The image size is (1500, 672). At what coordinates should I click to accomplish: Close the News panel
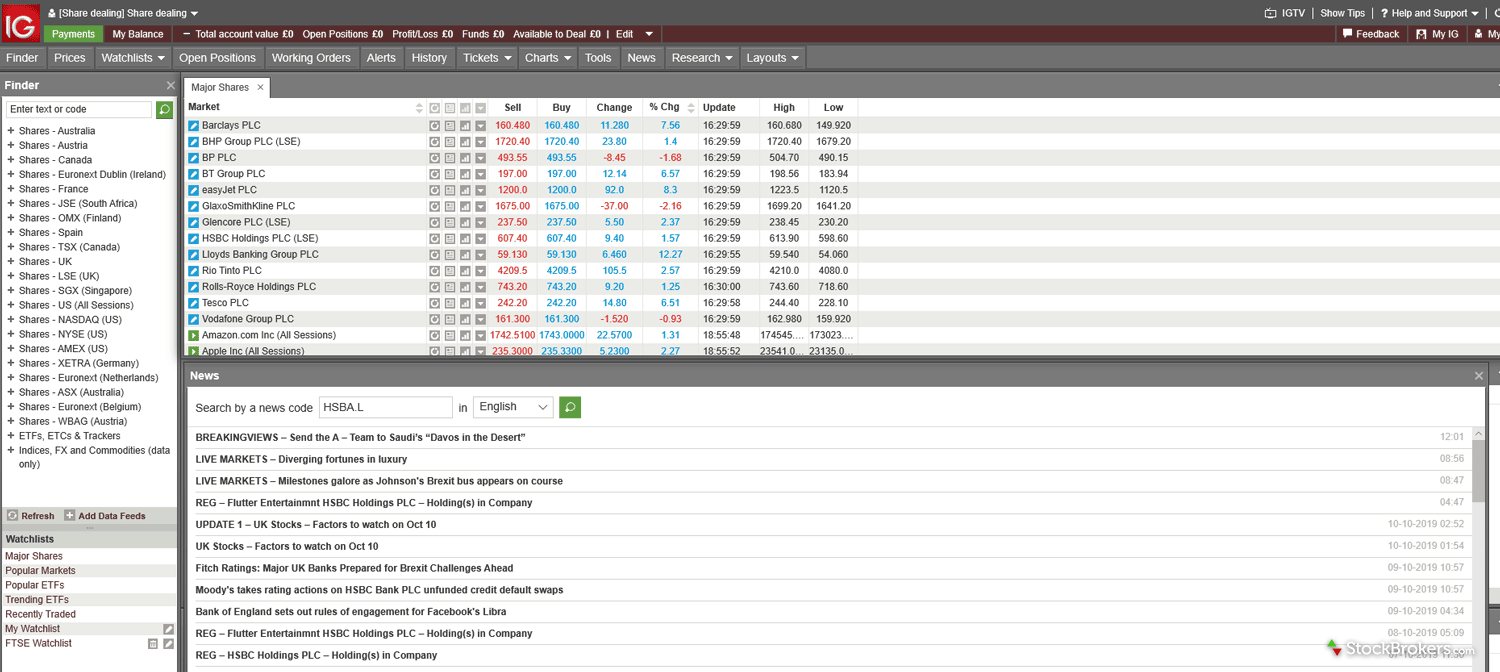coord(1479,376)
